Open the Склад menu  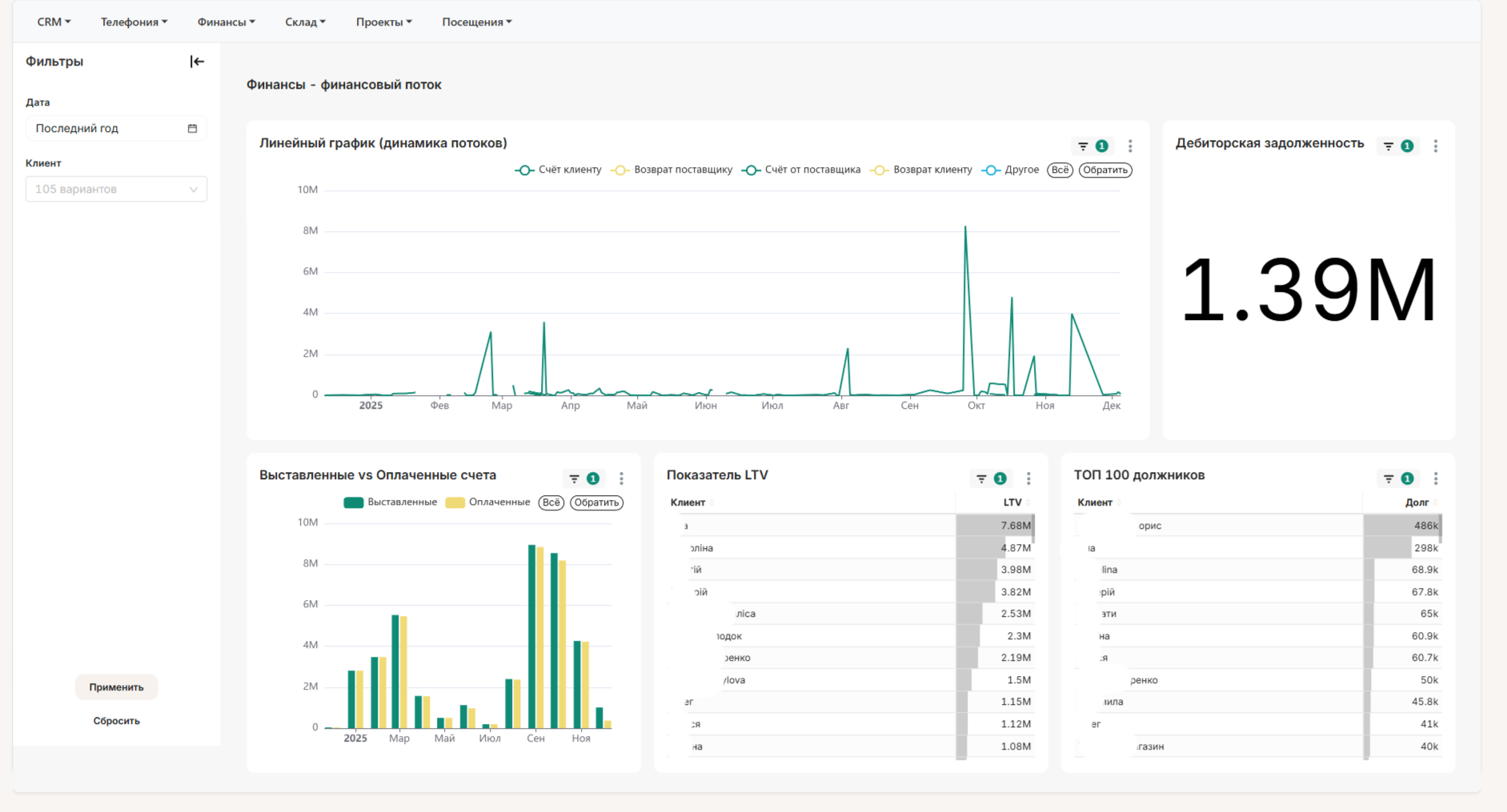305,22
